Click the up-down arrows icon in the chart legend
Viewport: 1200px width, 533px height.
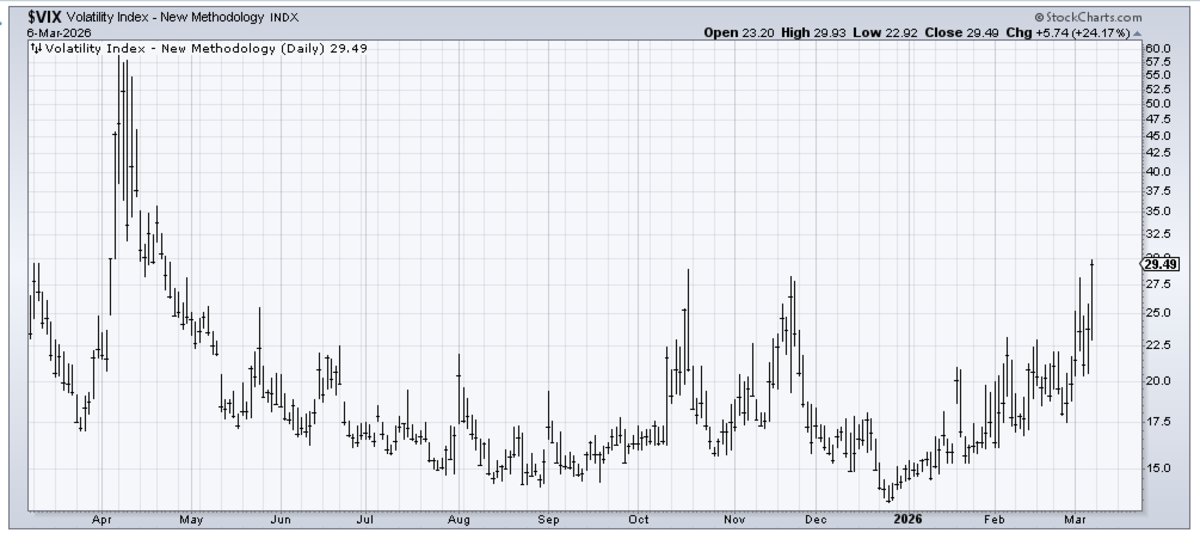(x=37, y=48)
